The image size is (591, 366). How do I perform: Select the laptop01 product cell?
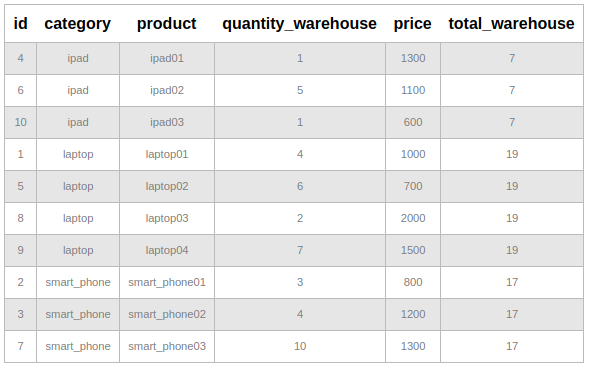[167, 155]
